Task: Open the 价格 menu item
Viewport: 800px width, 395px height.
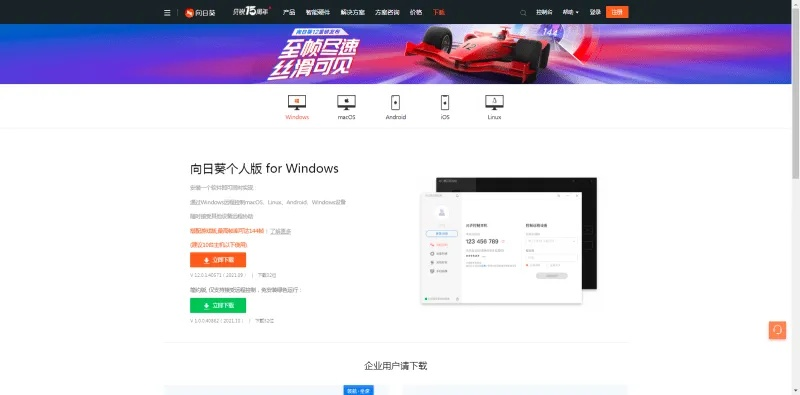Action: (416, 12)
